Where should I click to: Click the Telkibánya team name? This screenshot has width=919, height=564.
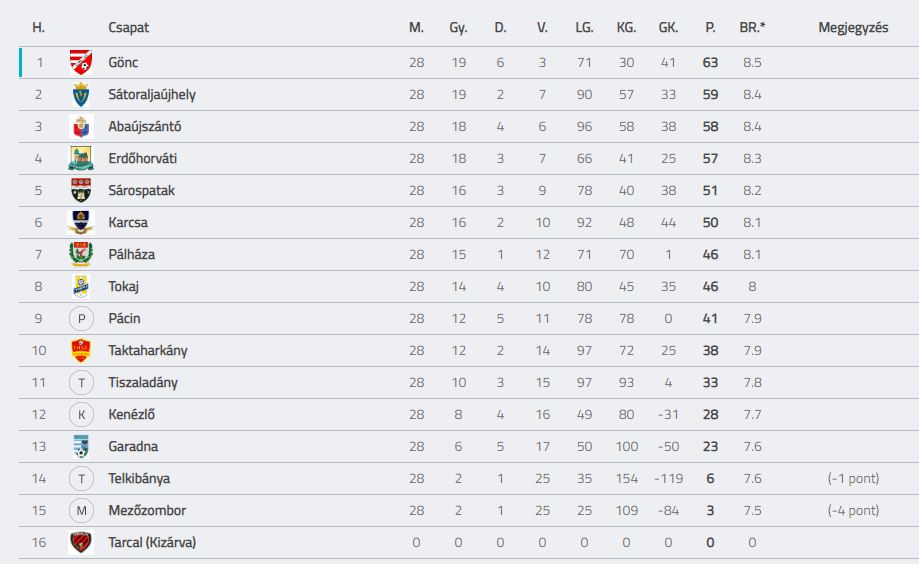pyautogui.click(x=139, y=478)
